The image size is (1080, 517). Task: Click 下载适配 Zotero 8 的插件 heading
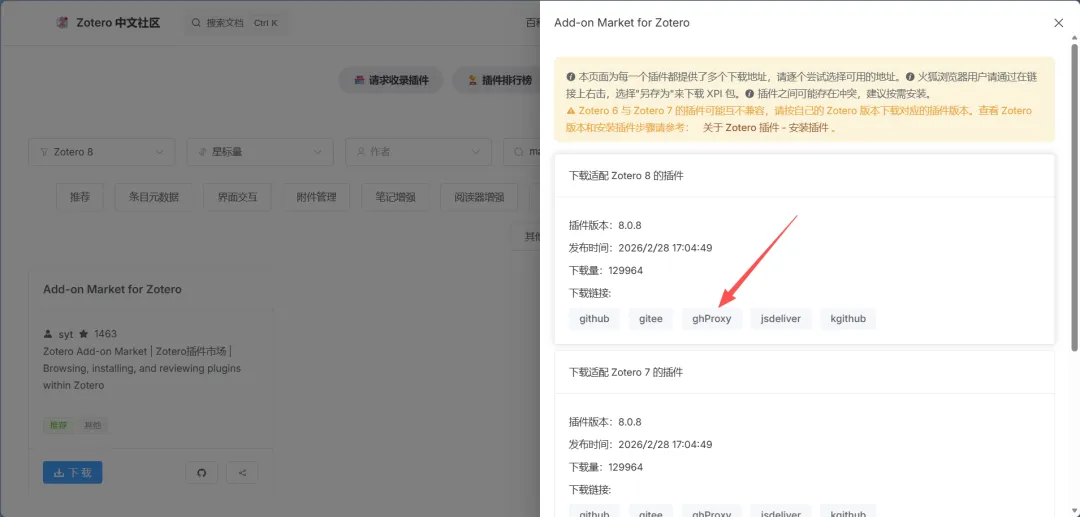pos(626,176)
